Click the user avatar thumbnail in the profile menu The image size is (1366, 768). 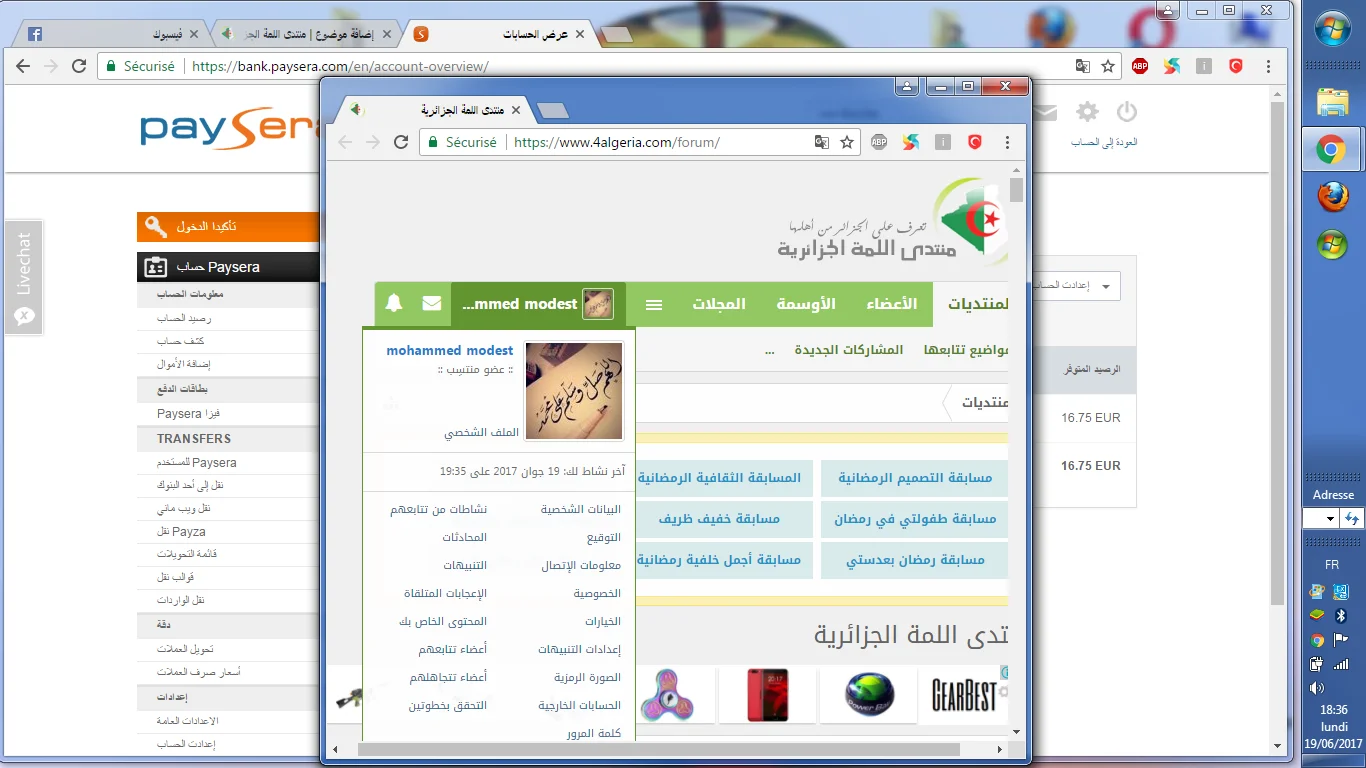tap(574, 391)
